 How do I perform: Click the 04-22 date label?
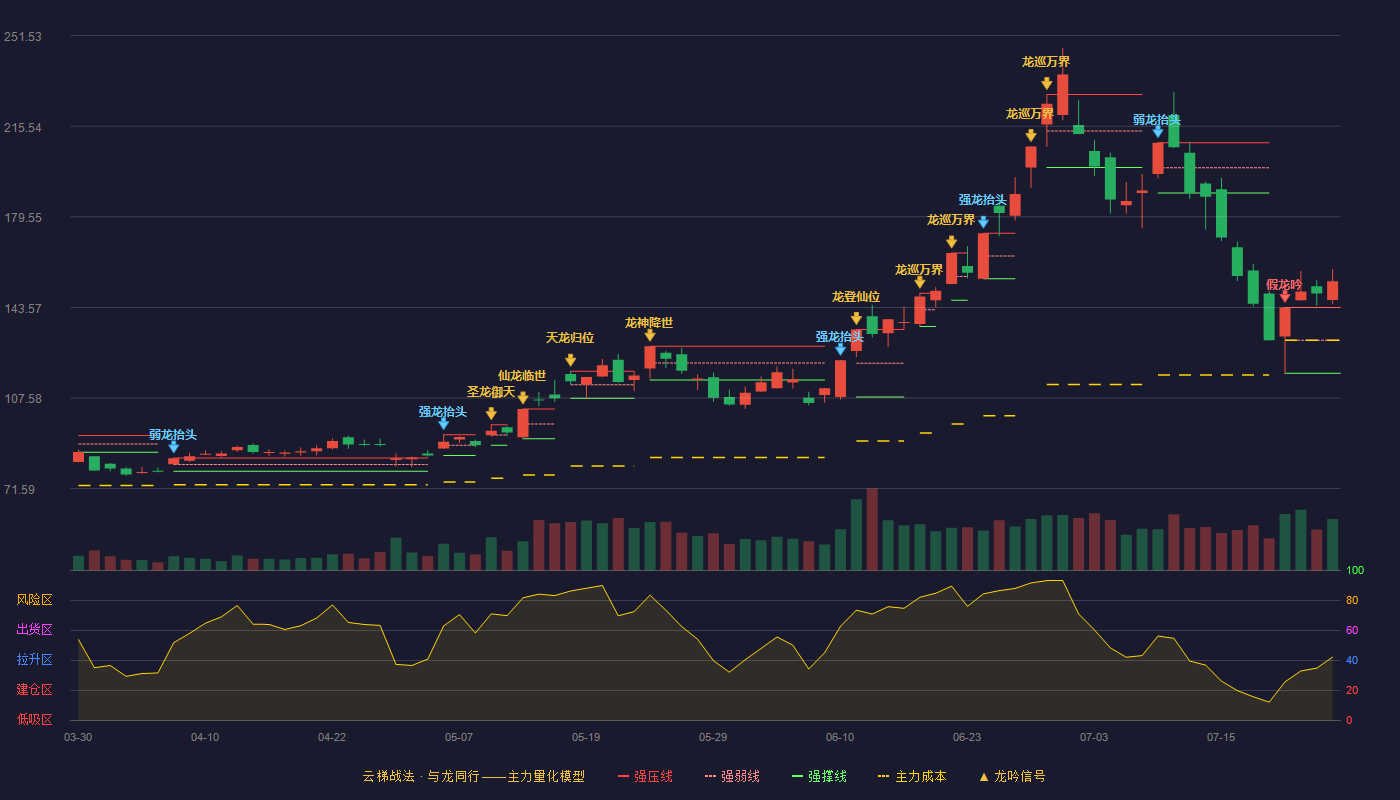[332, 737]
